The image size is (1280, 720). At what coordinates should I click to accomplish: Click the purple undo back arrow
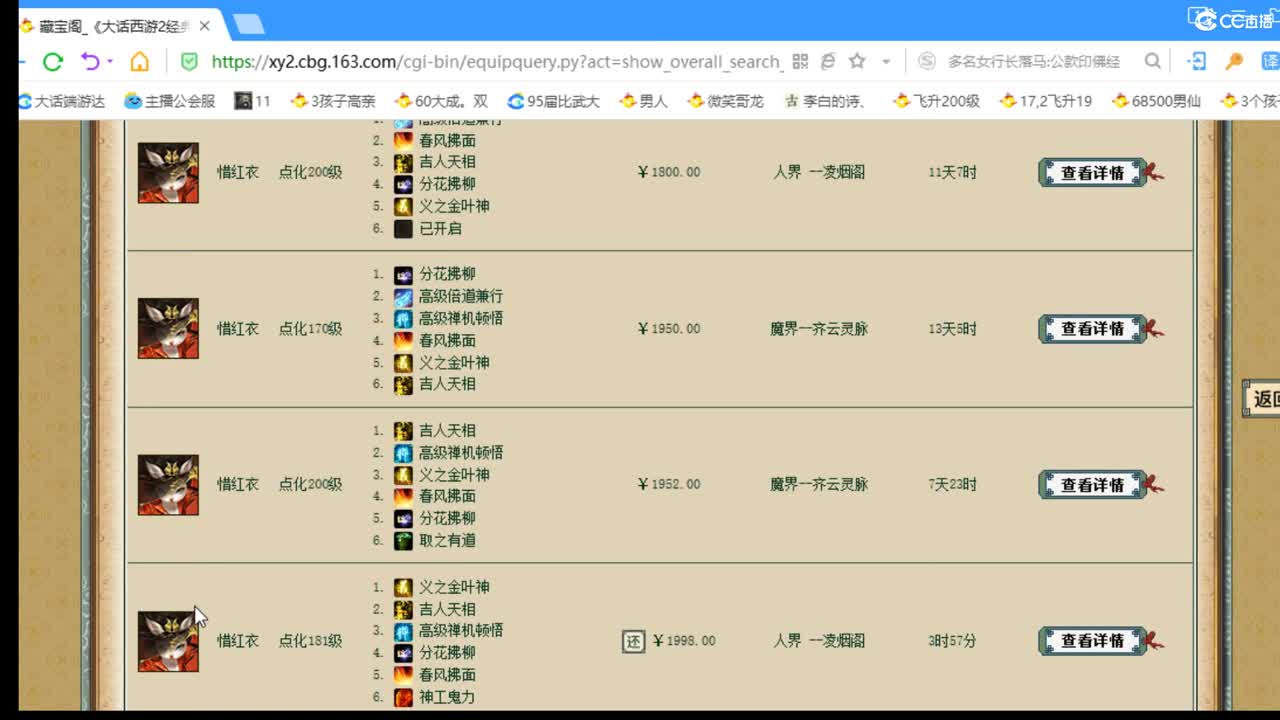click(90, 62)
